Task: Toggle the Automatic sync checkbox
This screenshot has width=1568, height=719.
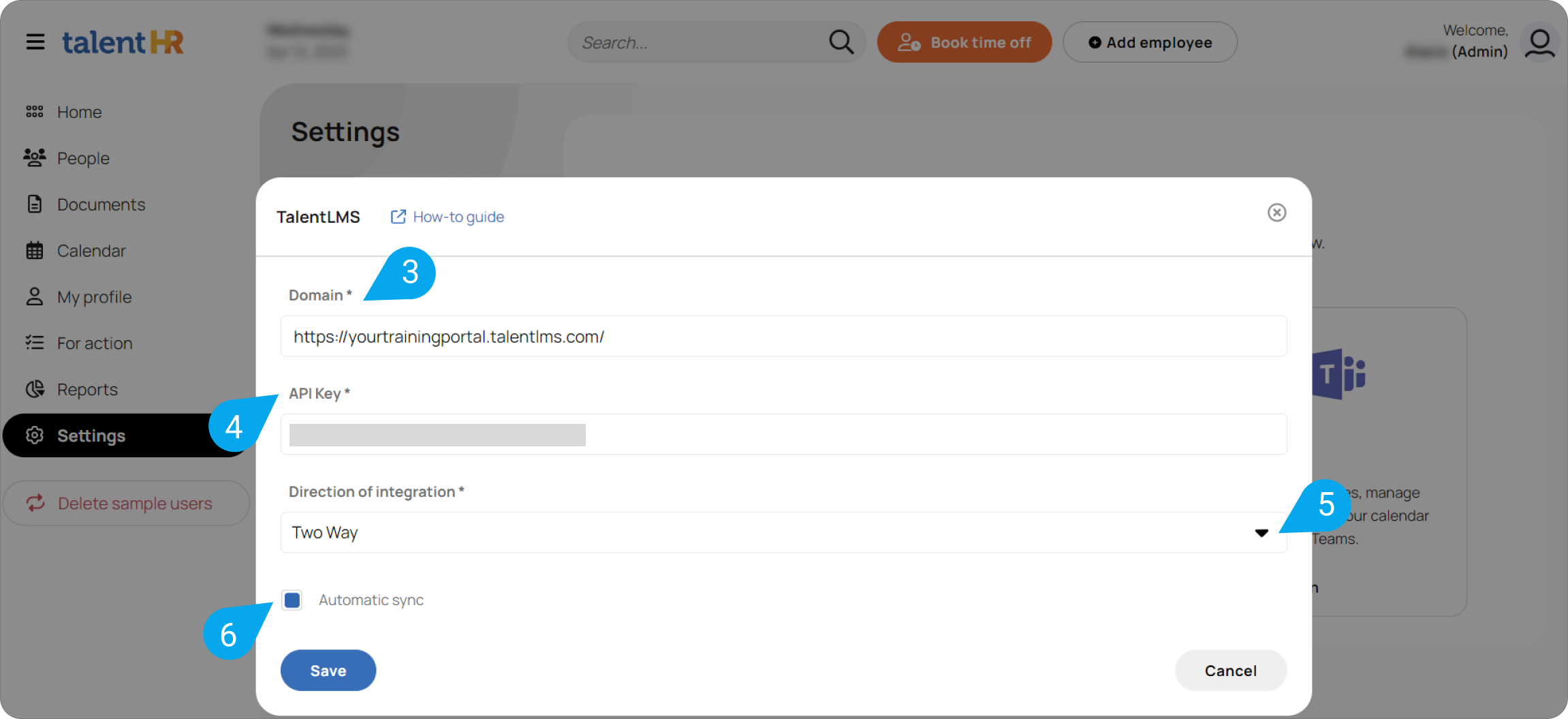Action: click(292, 600)
